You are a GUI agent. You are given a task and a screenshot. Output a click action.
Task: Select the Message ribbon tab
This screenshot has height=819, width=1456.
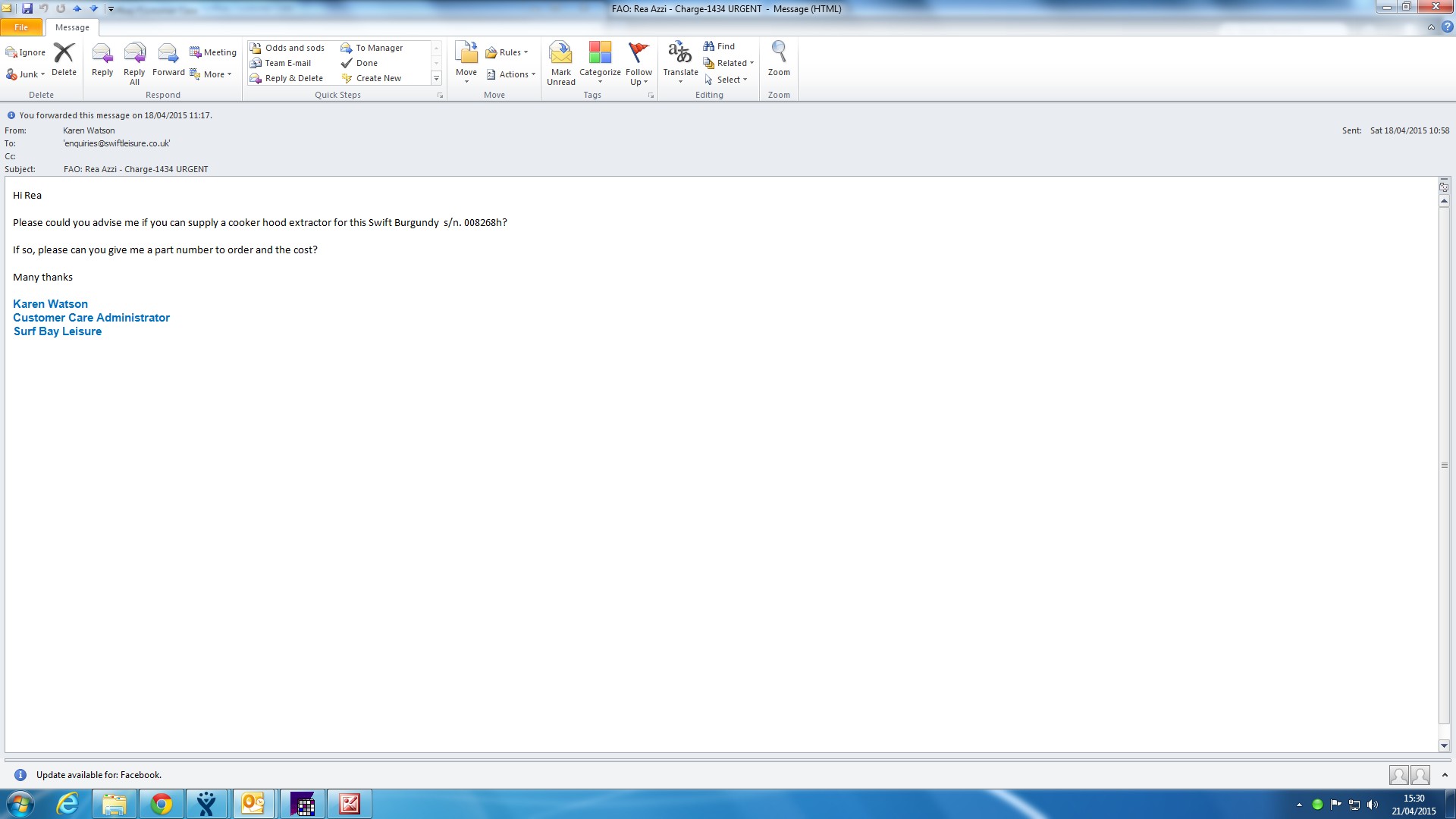click(x=72, y=27)
